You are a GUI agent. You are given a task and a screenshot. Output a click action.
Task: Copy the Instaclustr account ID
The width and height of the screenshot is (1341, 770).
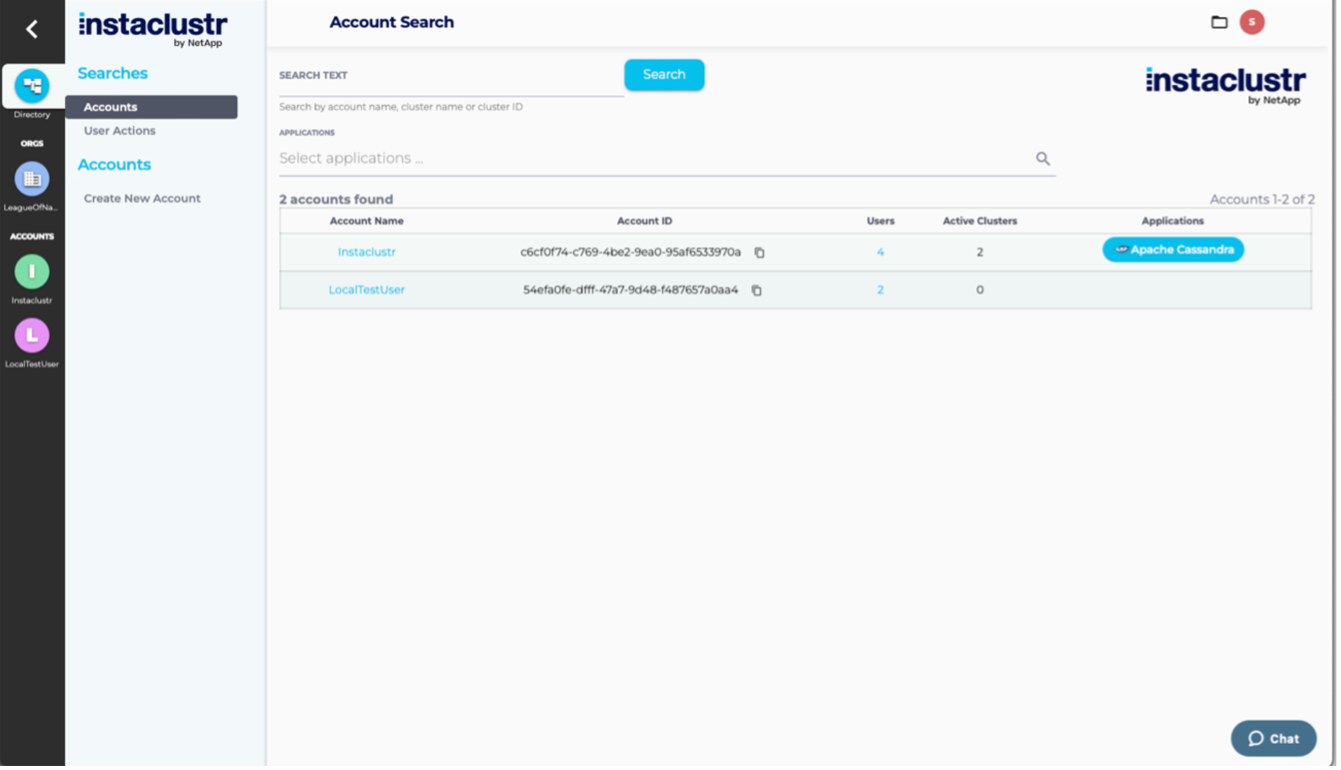759,253
